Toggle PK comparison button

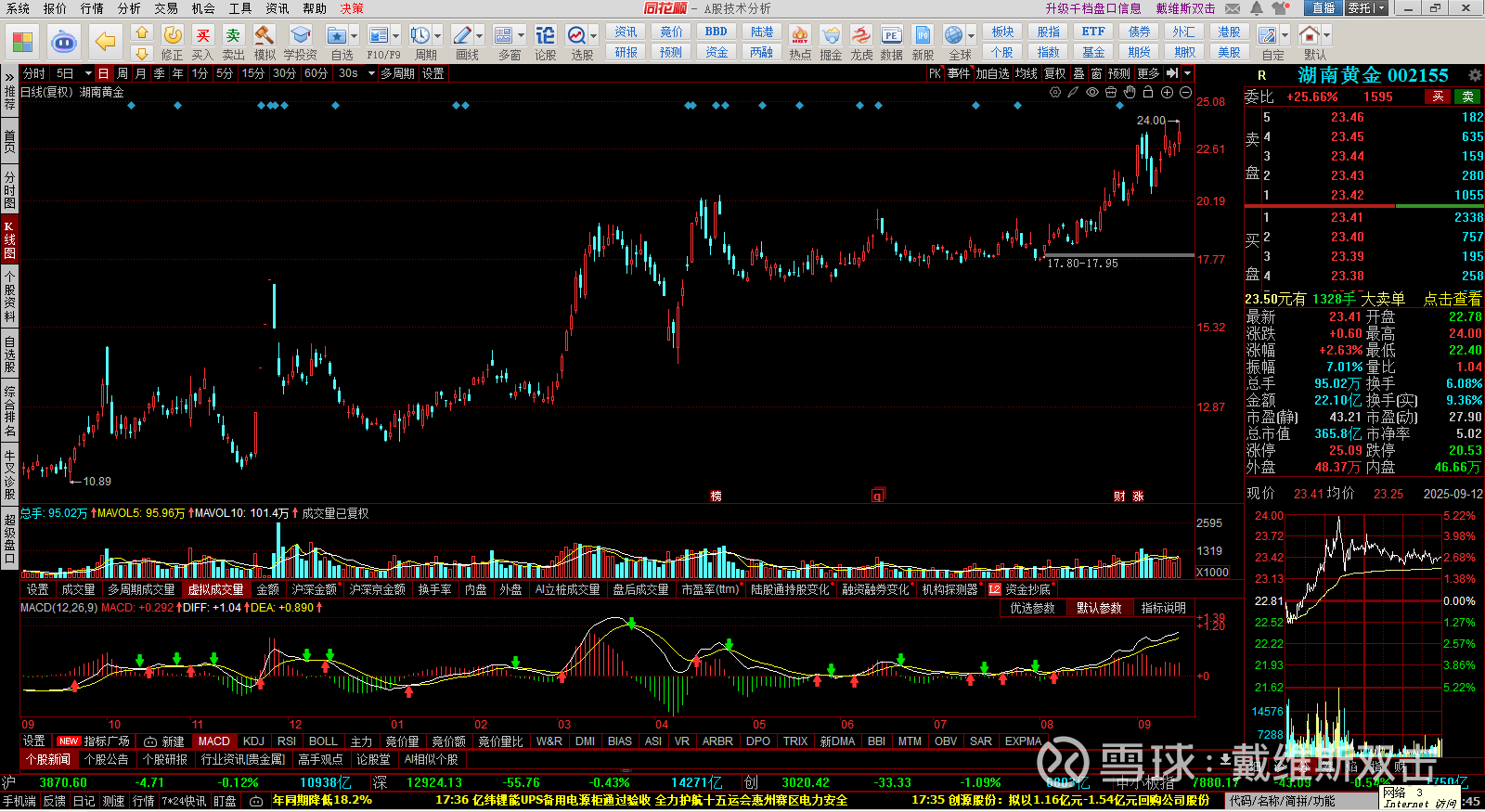[935, 73]
